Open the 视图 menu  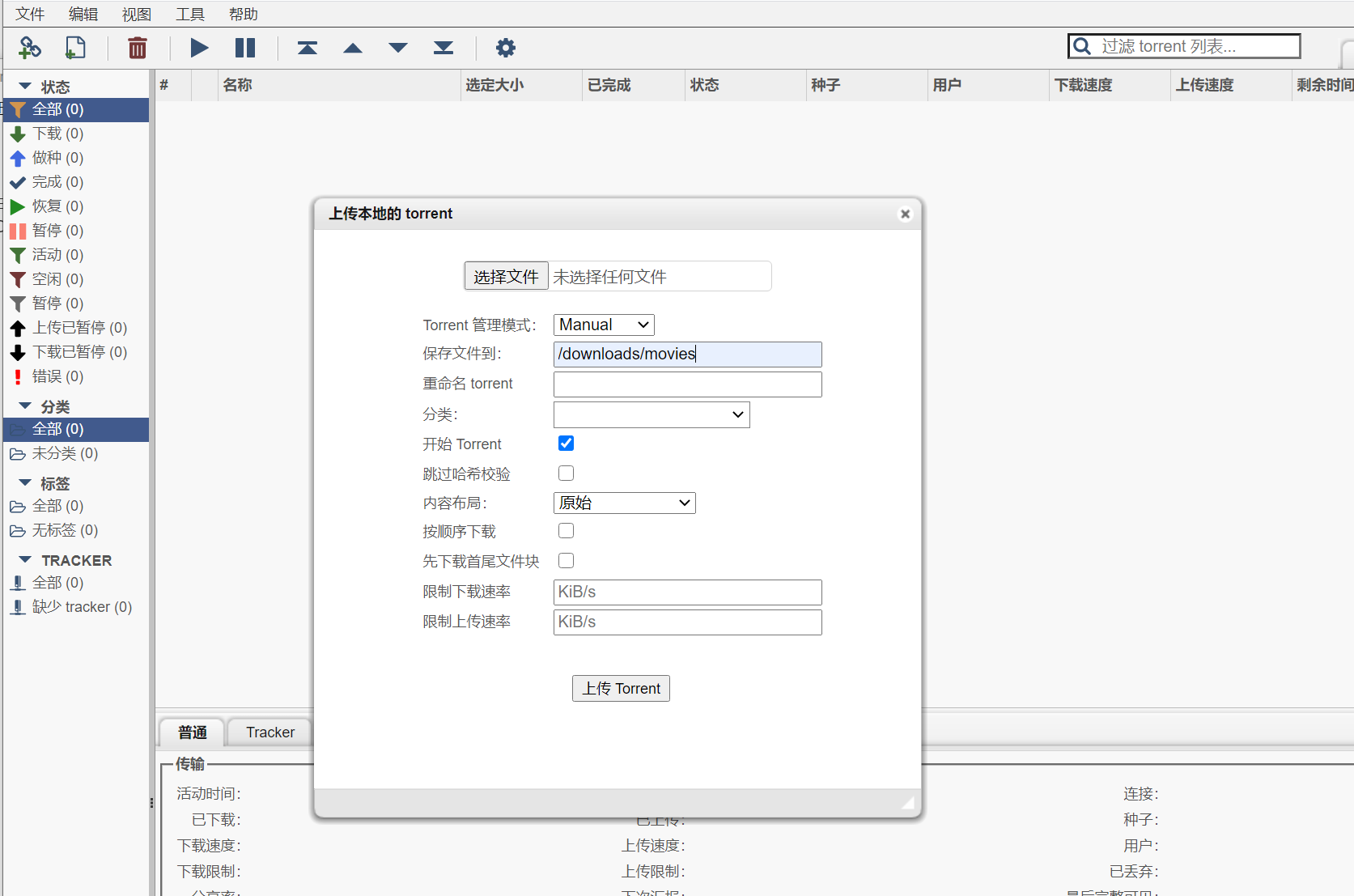137,14
